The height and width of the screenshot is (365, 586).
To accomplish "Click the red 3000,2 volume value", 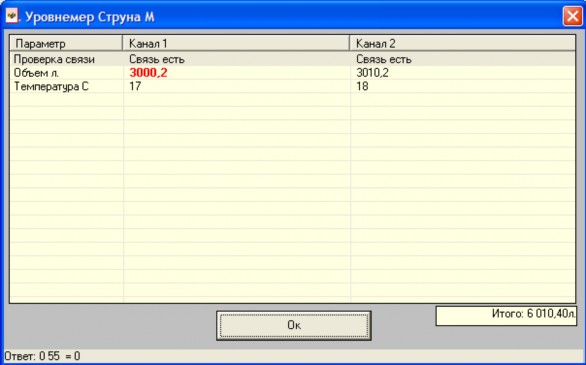I will tap(148, 73).
